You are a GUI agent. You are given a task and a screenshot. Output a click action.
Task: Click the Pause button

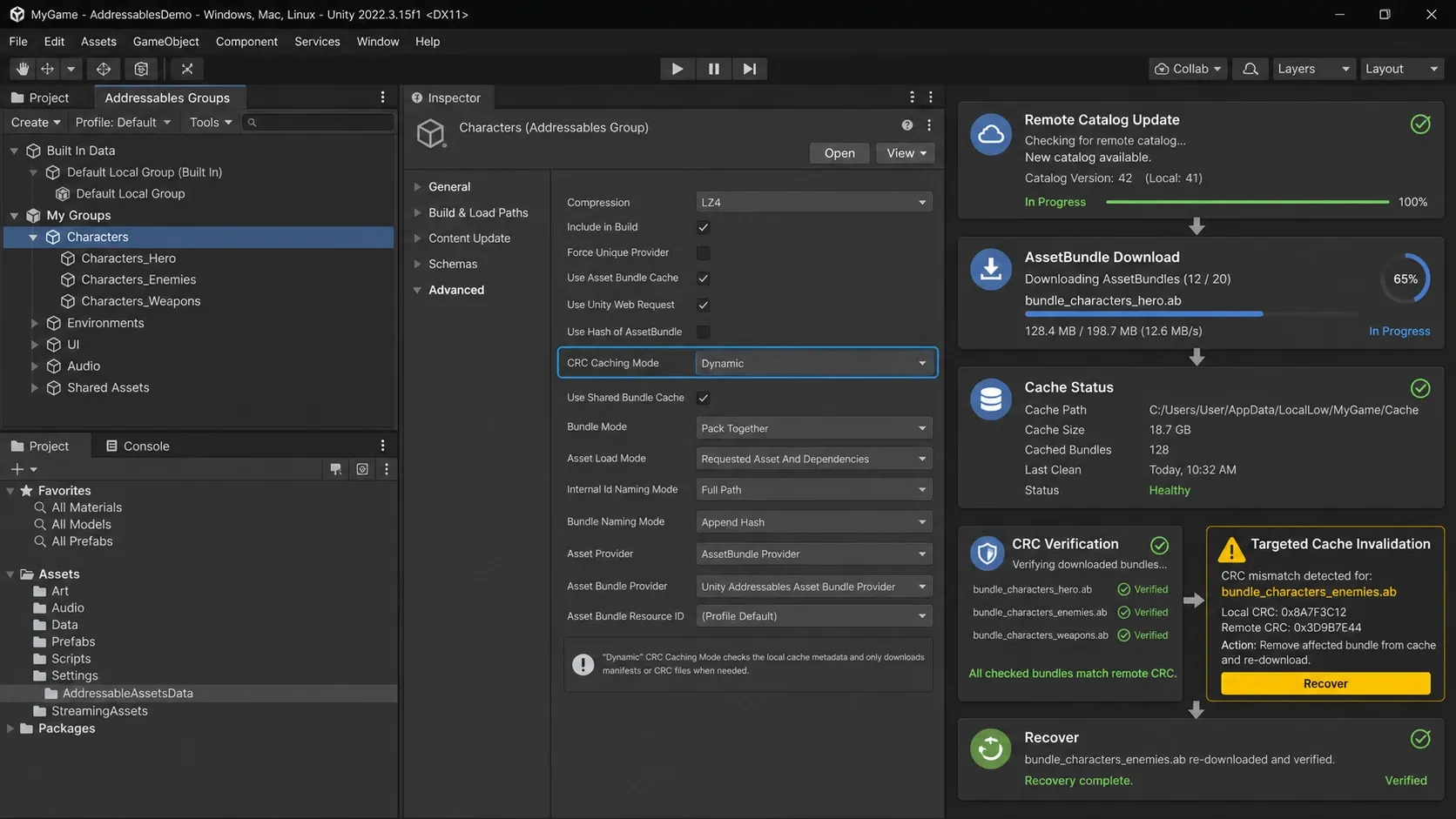[x=713, y=69]
